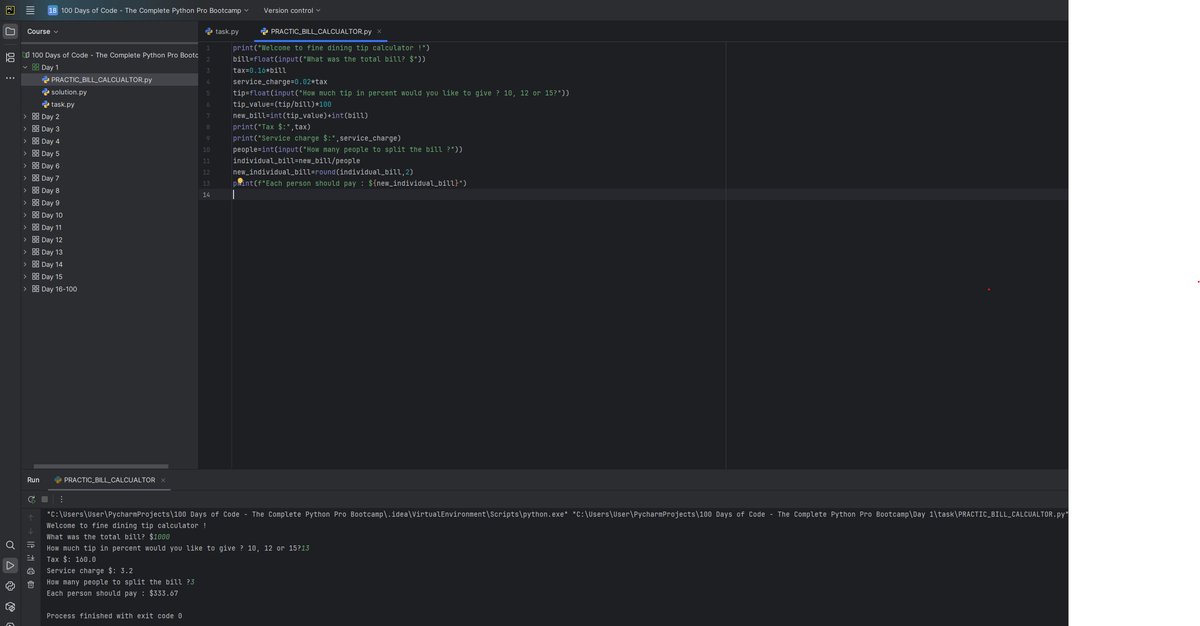This screenshot has height=626, width=1200.
Task: Select the Day 10 lesson row
Action: point(109,215)
